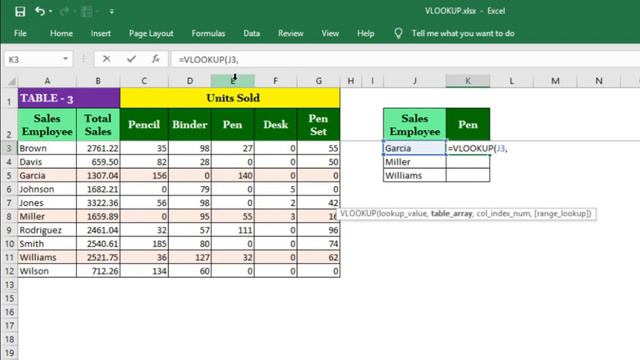Viewport: 640px width, 360px height.
Task: Select column J header
Action: click(414, 81)
